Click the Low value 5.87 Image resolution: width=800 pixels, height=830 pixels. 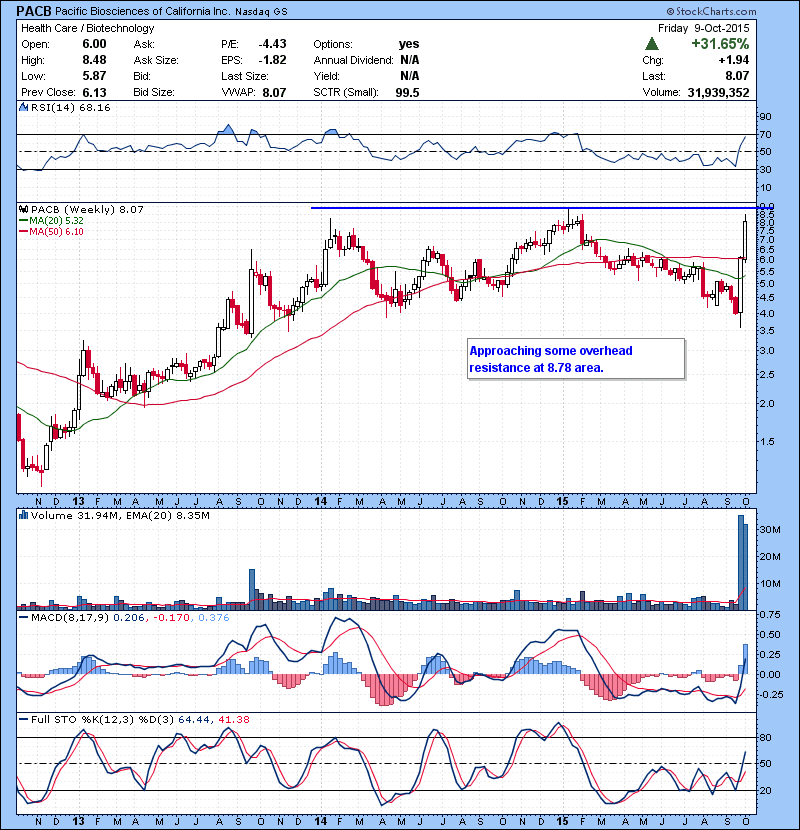[x=94, y=76]
